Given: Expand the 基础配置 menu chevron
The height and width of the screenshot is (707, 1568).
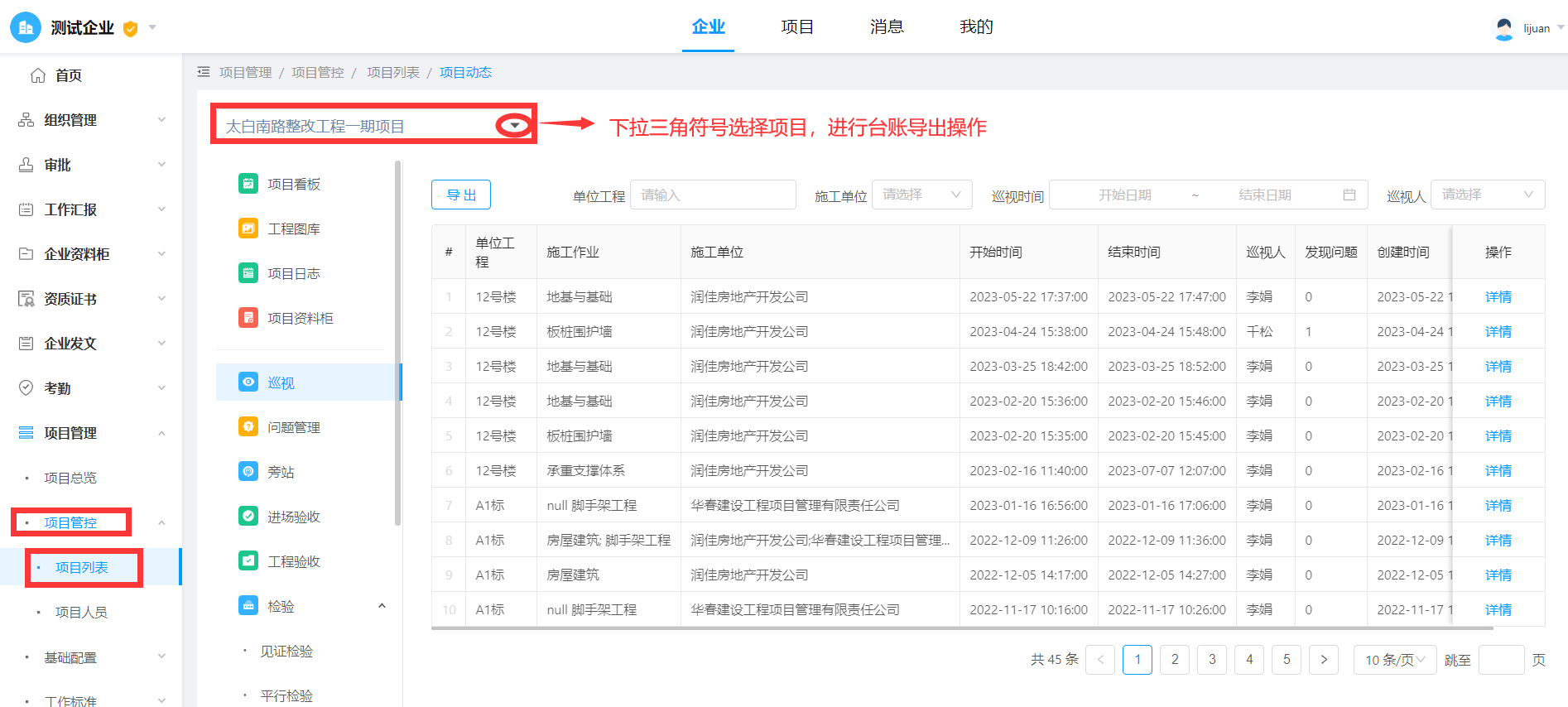Looking at the screenshot, I should (161, 656).
